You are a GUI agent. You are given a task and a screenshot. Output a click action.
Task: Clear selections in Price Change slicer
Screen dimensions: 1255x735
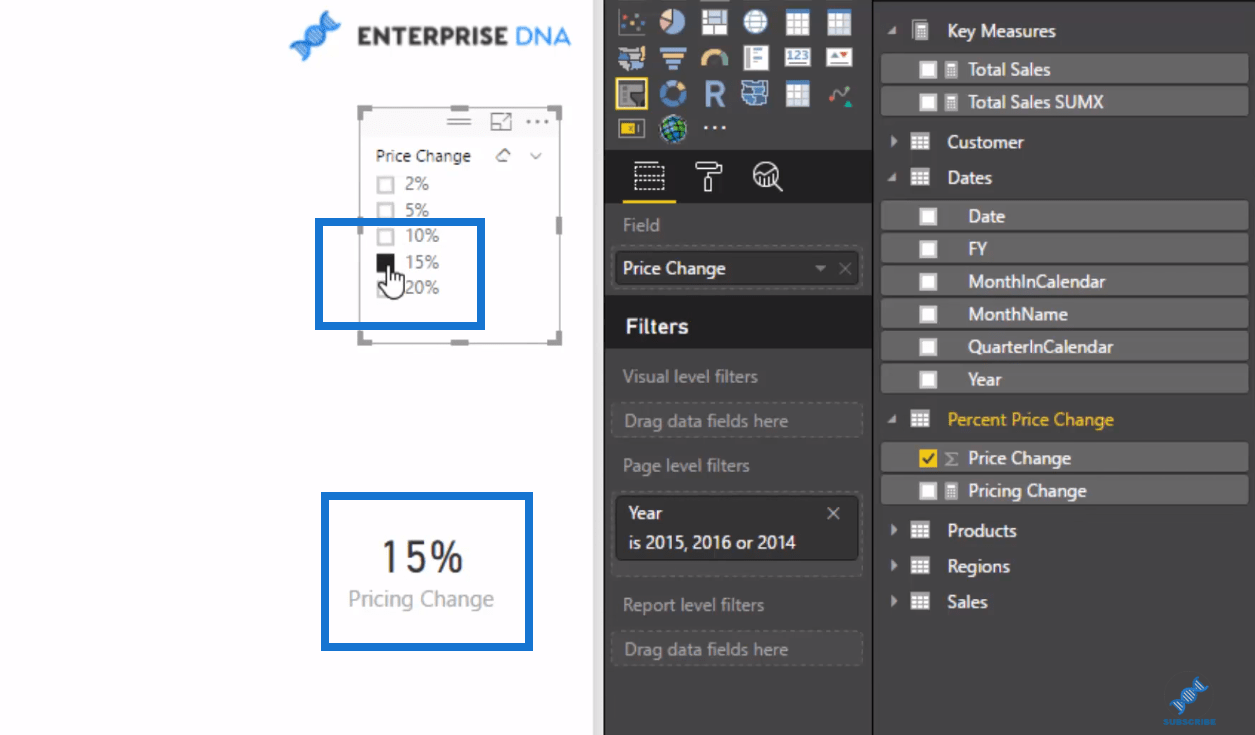[504, 156]
